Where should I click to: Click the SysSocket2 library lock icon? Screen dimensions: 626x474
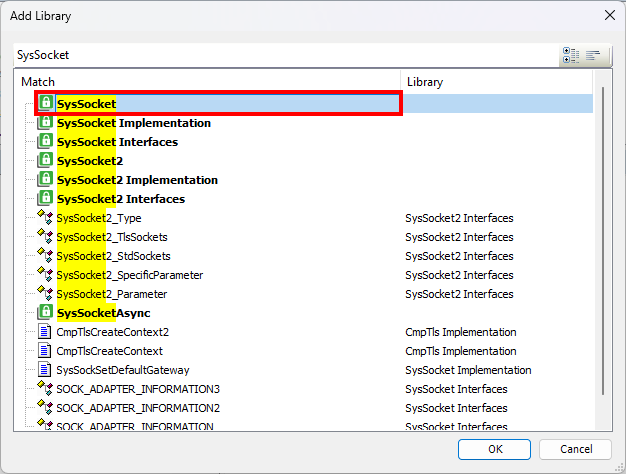[45, 160]
